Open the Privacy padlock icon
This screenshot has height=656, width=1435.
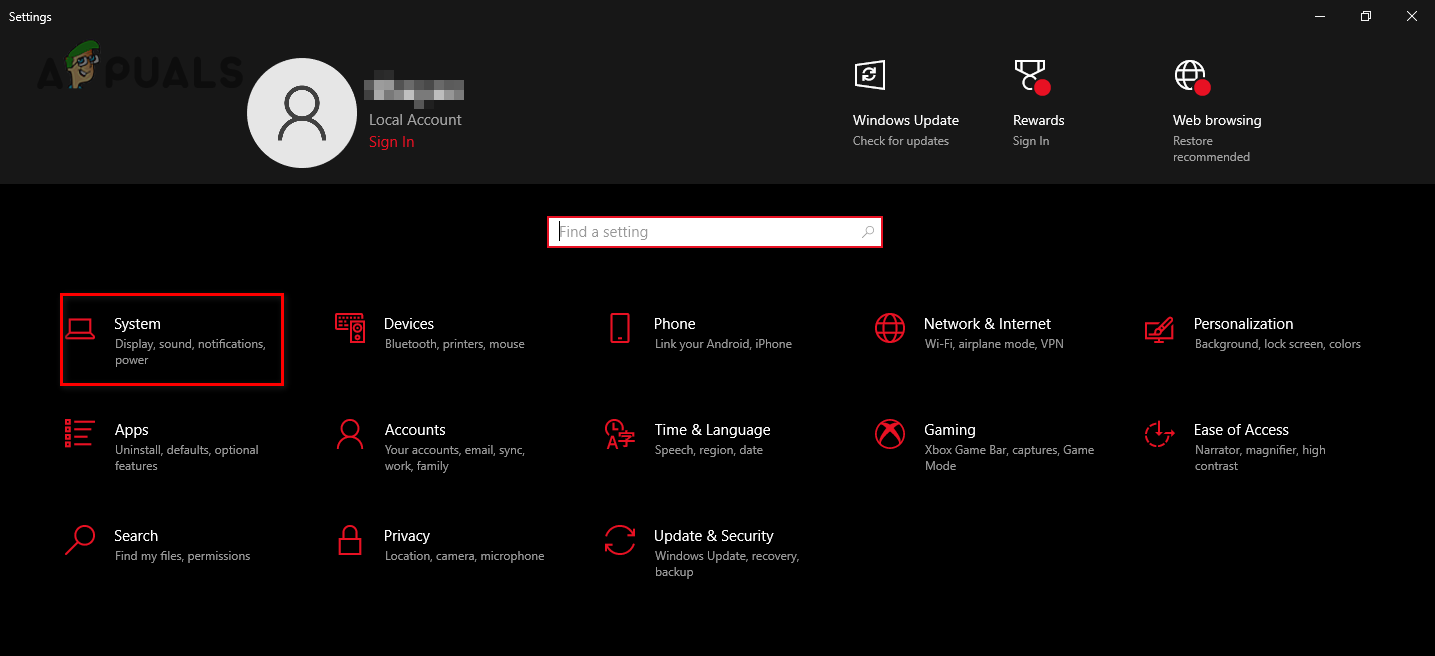click(x=350, y=540)
